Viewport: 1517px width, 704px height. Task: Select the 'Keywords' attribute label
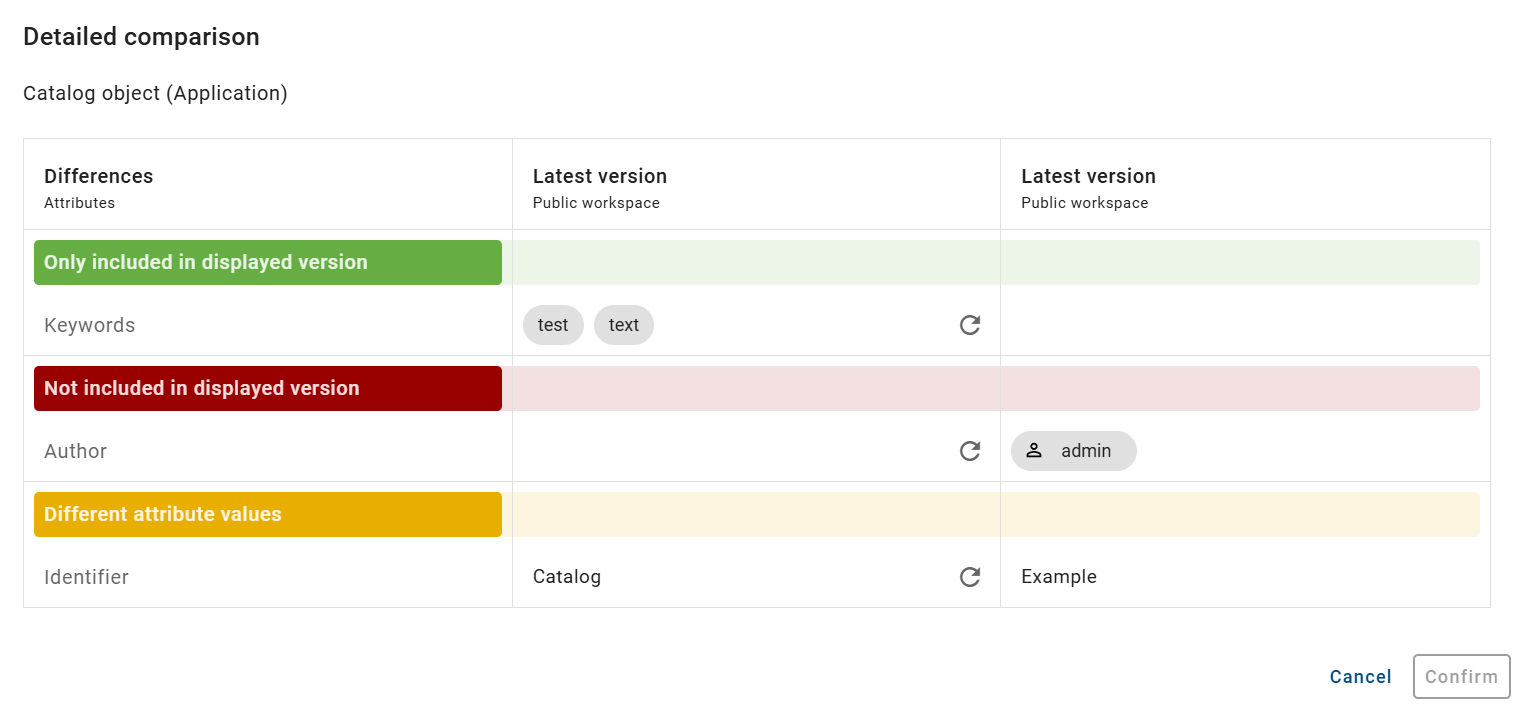[89, 324]
